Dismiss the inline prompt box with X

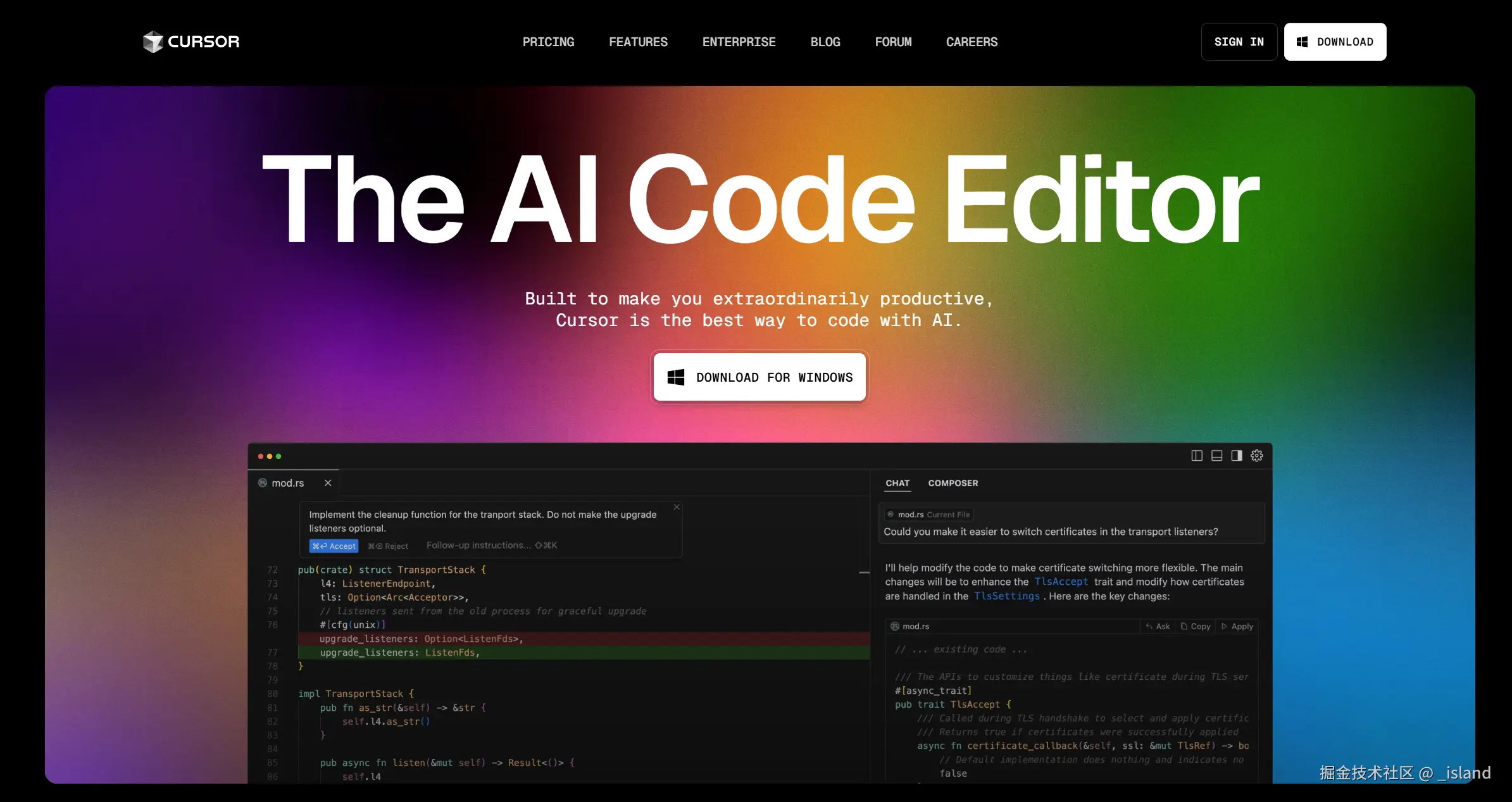(x=677, y=507)
